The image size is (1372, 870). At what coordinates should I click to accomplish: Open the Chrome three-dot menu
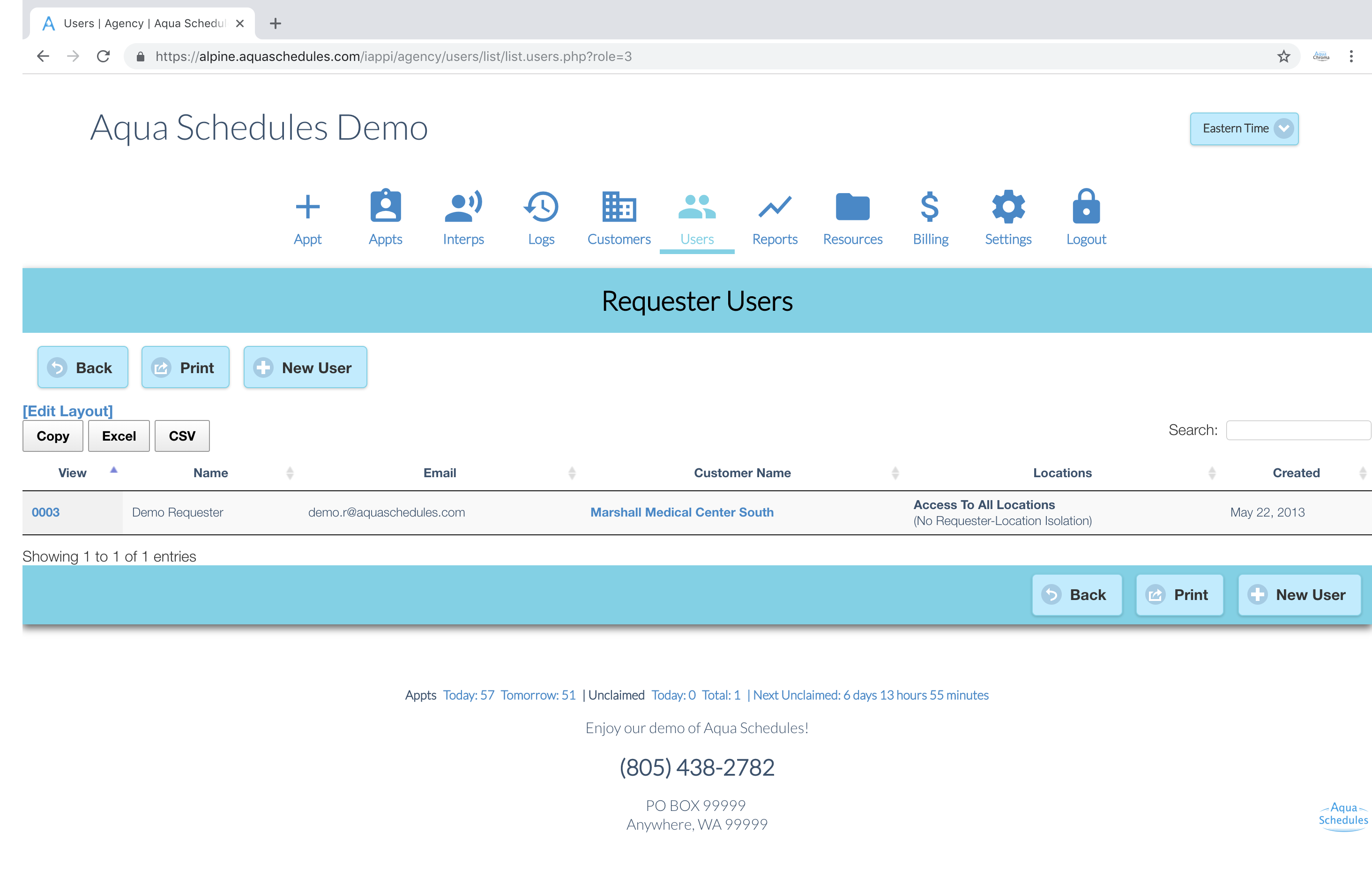[x=1350, y=56]
